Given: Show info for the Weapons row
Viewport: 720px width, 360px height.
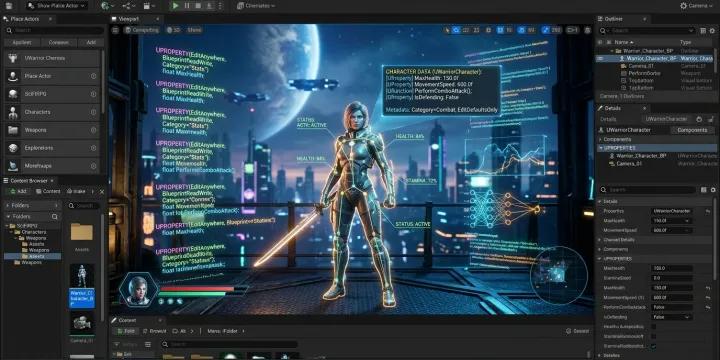Looking at the screenshot, I should [93, 130].
